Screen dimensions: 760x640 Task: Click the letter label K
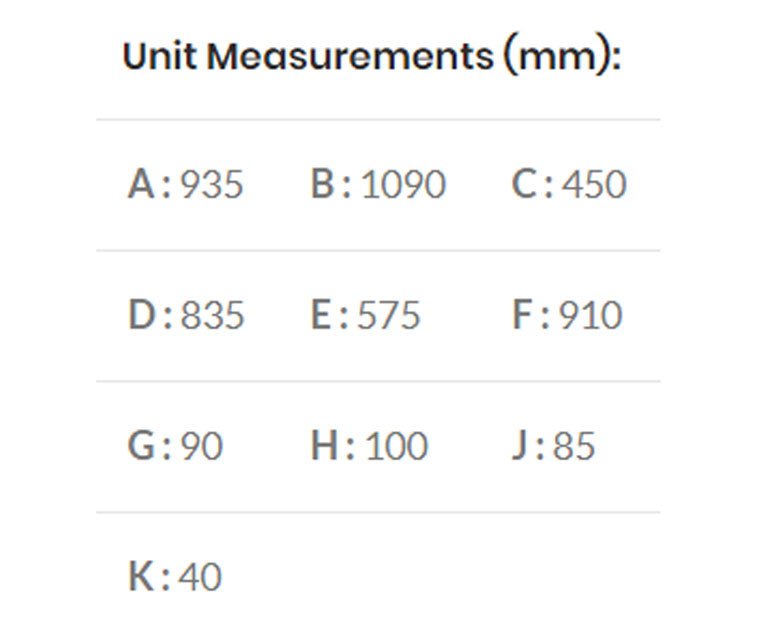[x=140, y=577]
